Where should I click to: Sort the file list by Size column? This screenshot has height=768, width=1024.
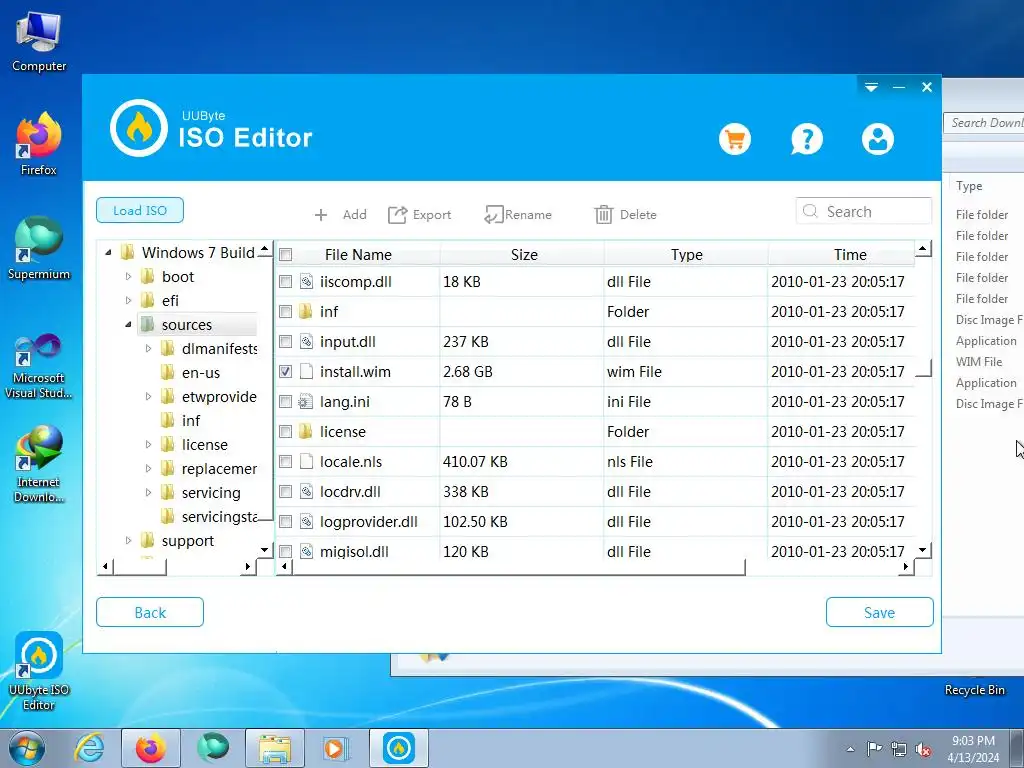point(524,255)
